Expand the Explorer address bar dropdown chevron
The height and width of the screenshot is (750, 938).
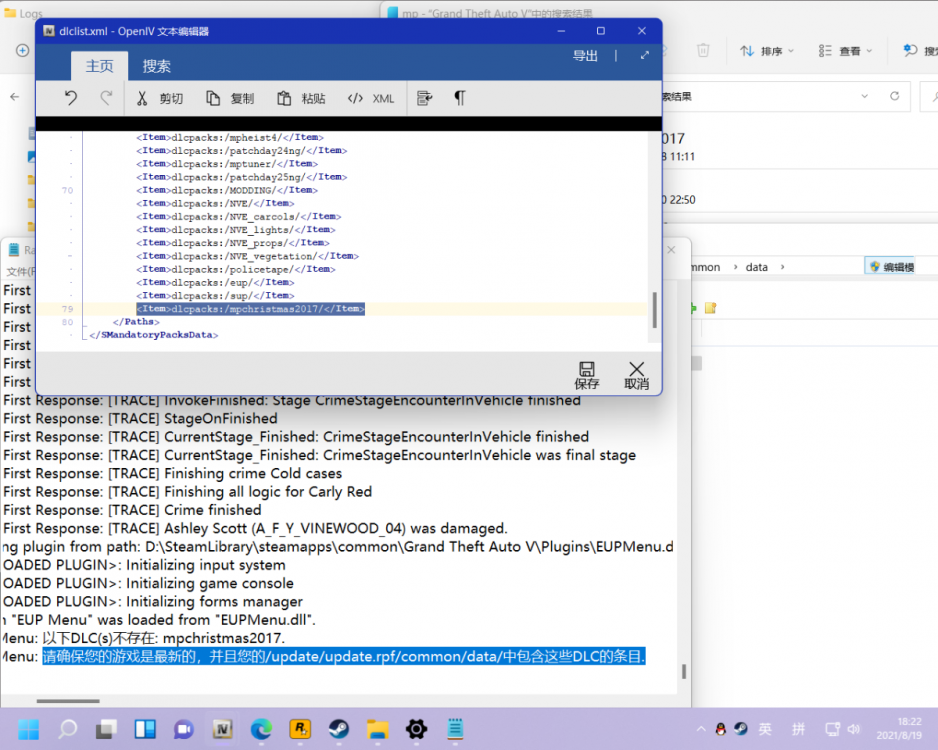(864, 96)
